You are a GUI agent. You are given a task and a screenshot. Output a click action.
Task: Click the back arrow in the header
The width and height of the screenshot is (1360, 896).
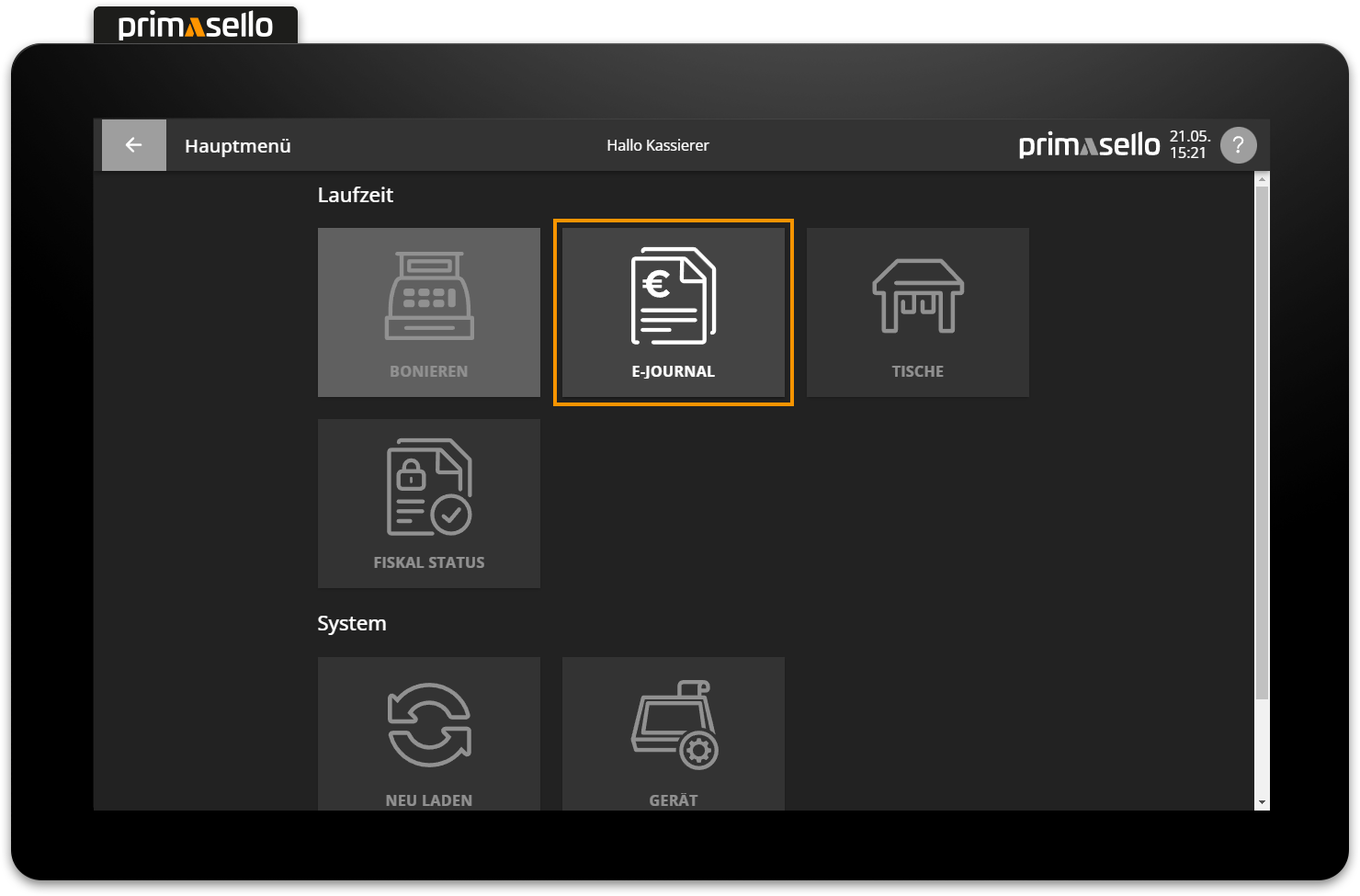tap(133, 145)
